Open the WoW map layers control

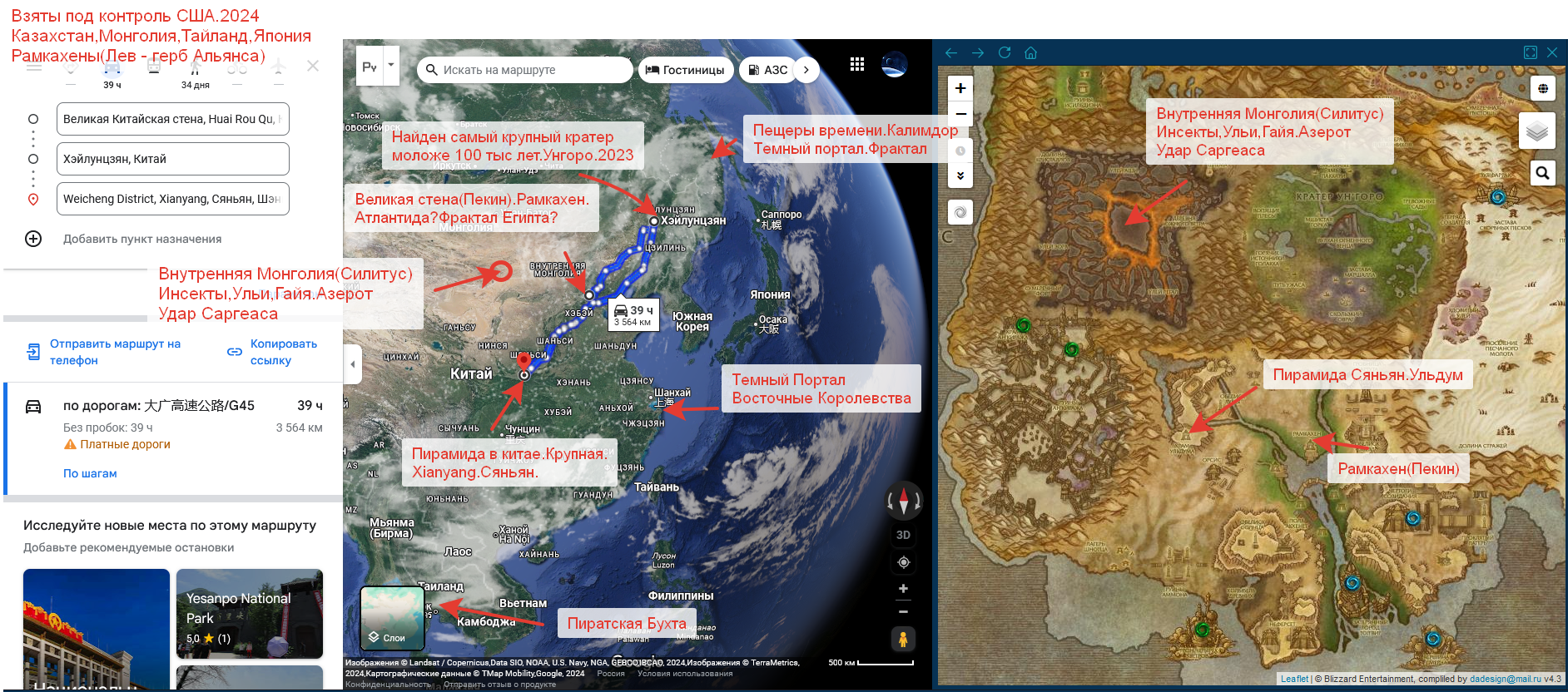coord(1536,131)
